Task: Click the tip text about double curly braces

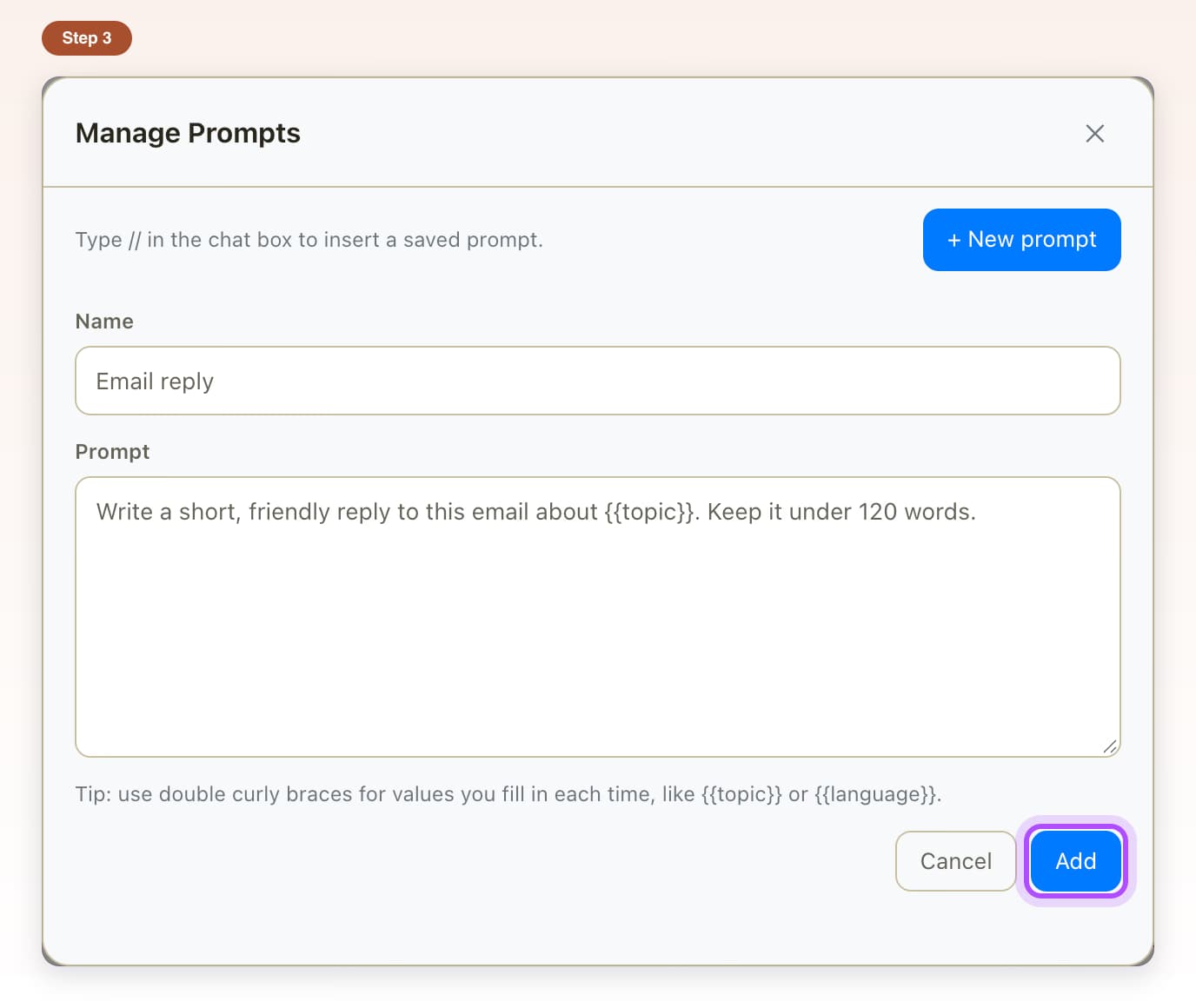Action: pyautogui.click(x=508, y=794)
